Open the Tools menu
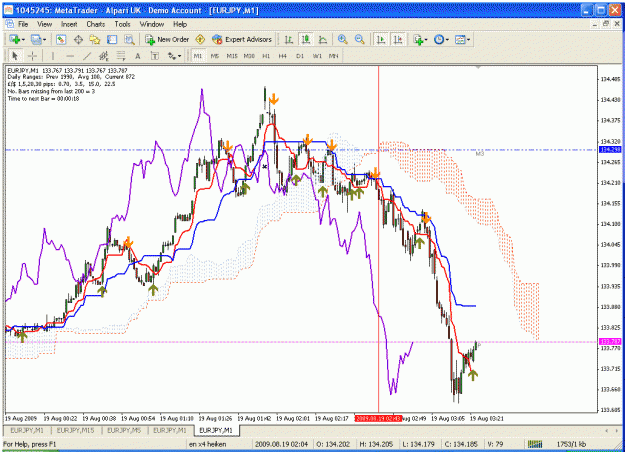This screenshot has height=452, width=625. point(122,24)
